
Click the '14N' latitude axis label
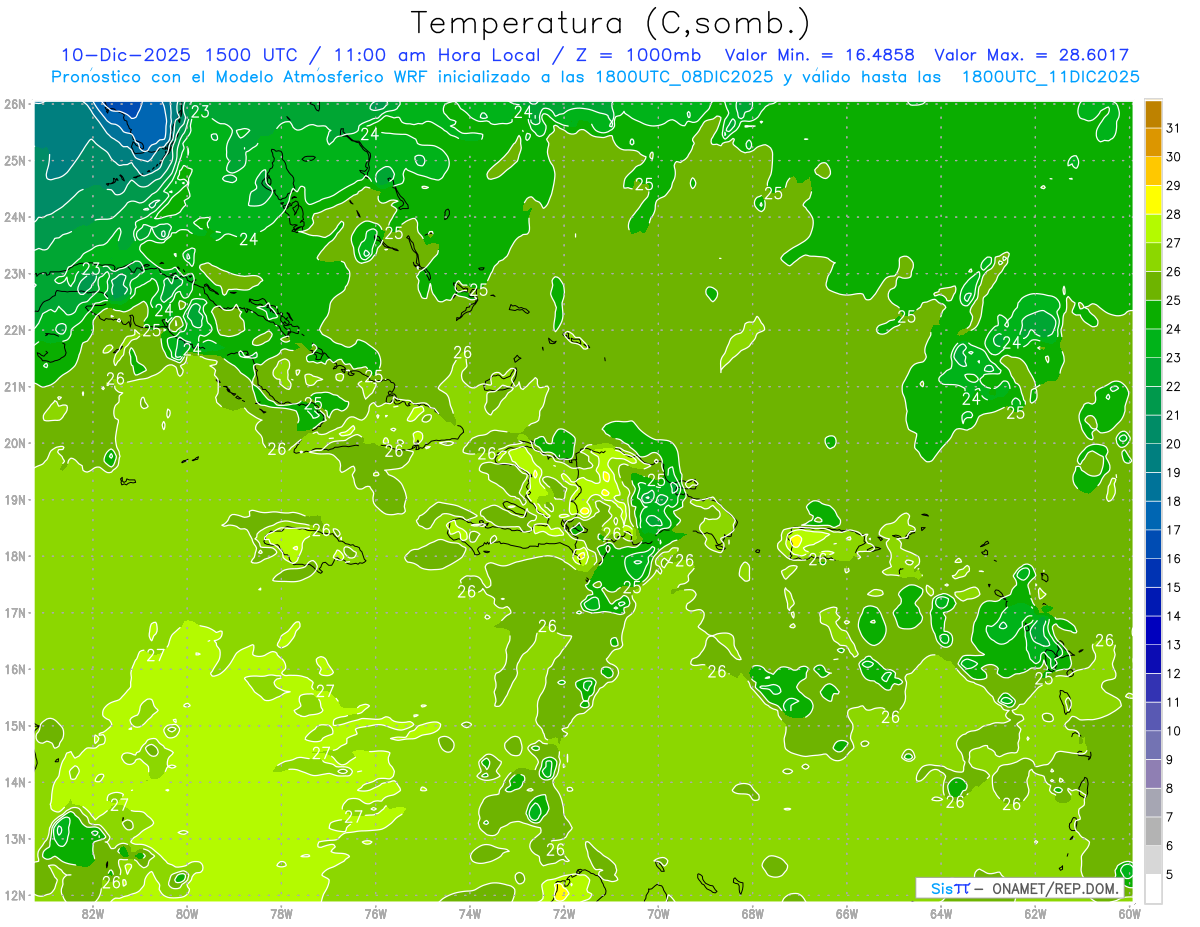[x=14, y=782]
